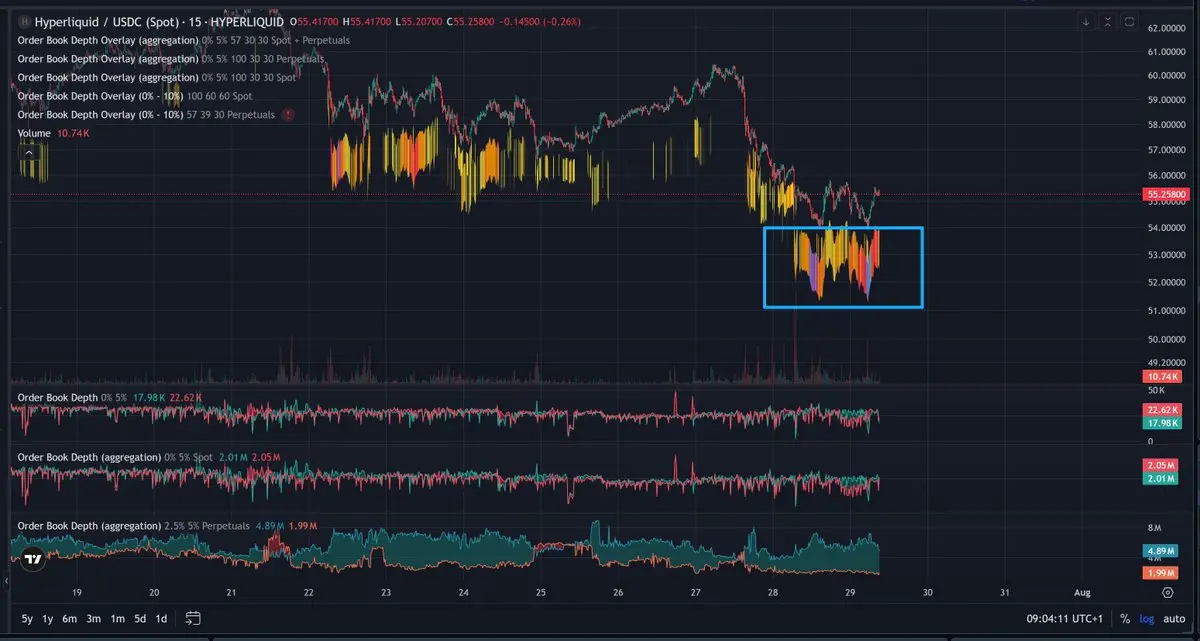
Task: Click the collapse pane icon
Action: click(1108, 21)
